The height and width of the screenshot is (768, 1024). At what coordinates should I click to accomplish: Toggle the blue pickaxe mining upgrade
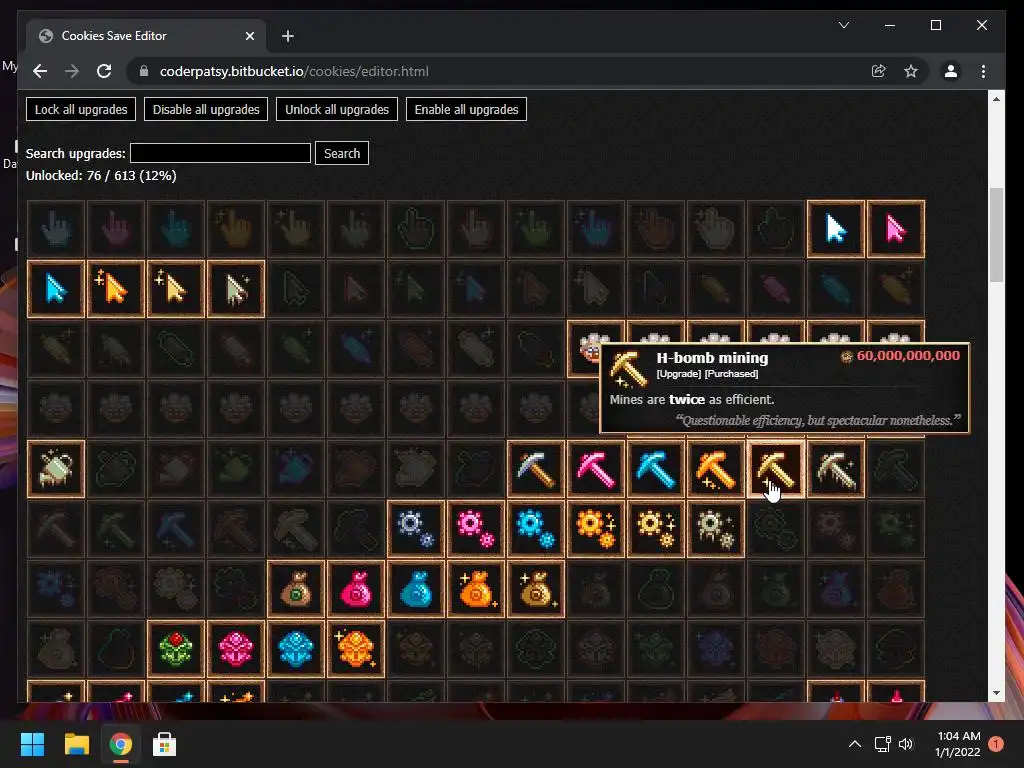click(656, 469)
